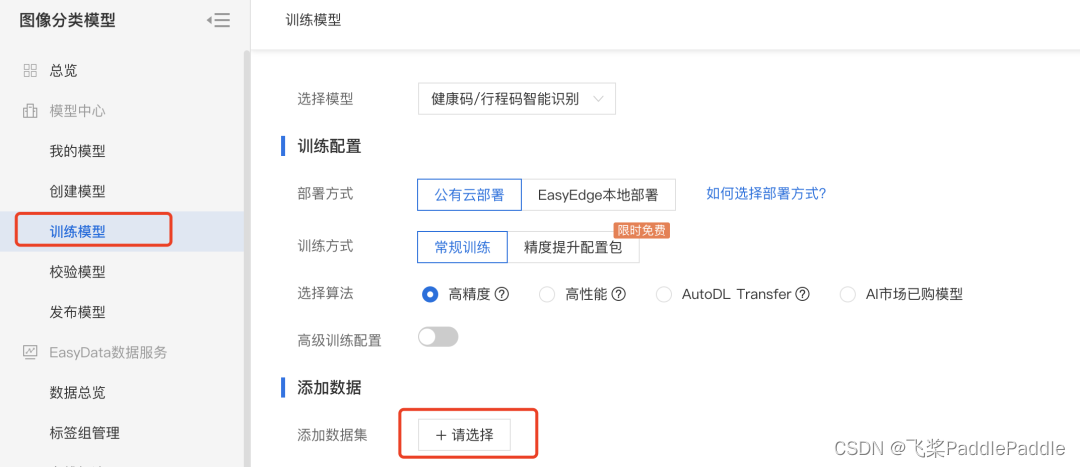Toggle the 高级训练配置 switch

coord(438,337)
